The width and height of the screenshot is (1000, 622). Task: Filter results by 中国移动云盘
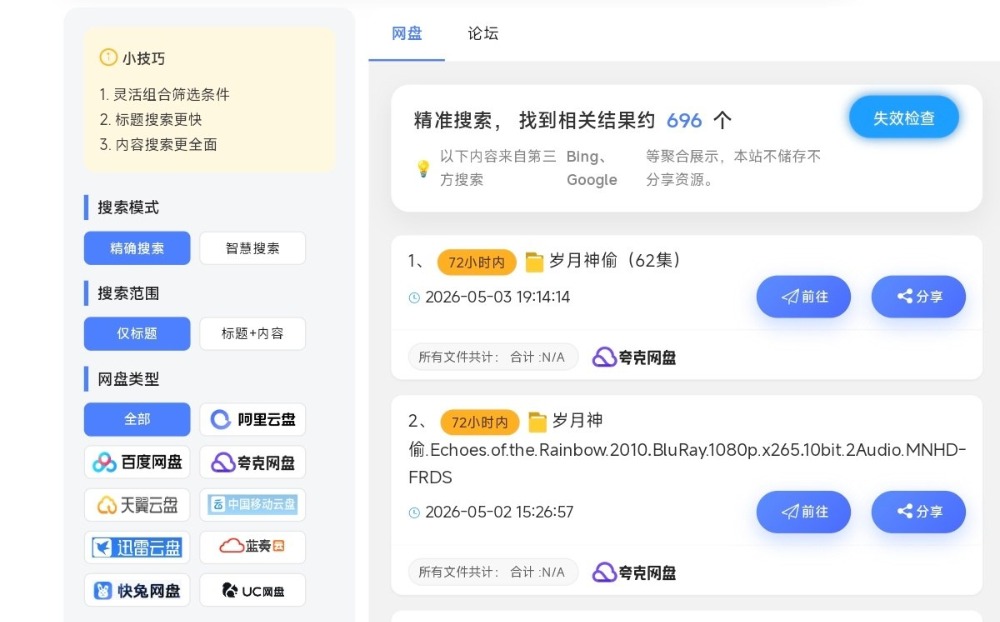tap(253, 505)
